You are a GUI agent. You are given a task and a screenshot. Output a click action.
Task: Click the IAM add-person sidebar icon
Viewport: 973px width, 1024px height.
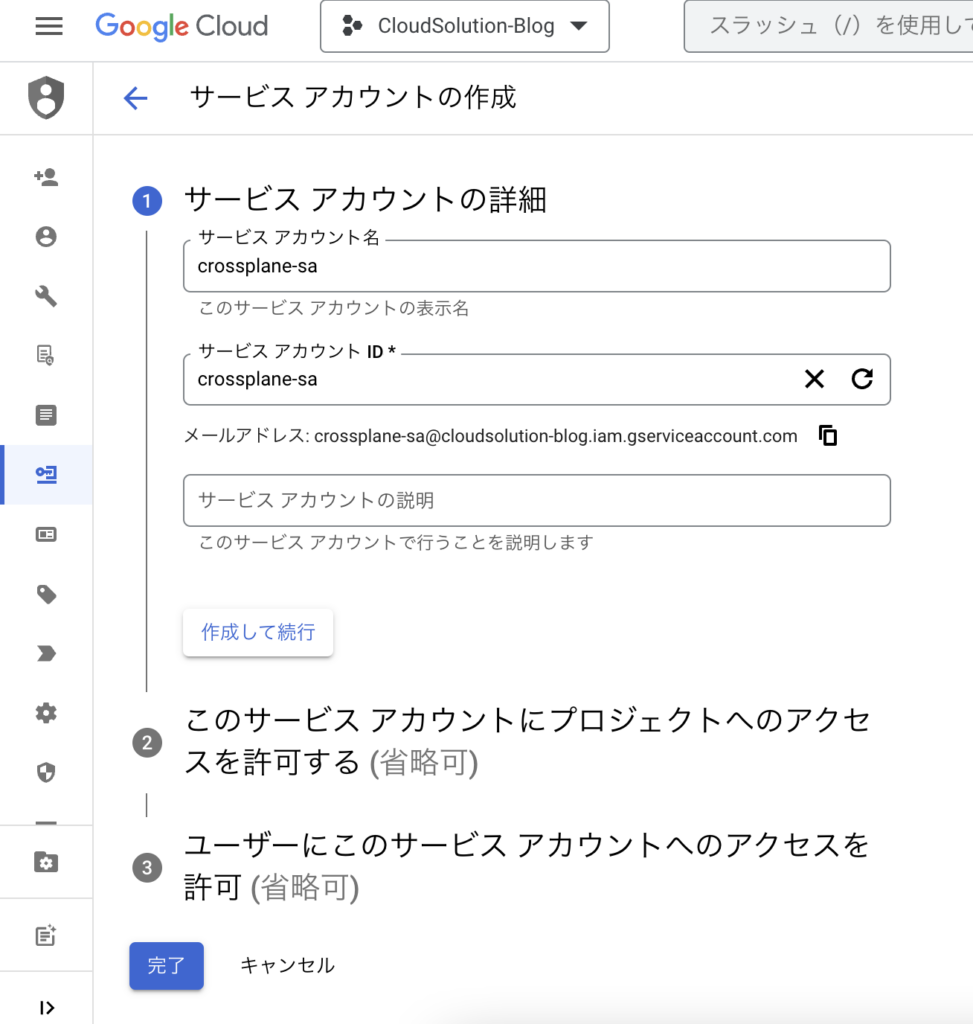(x=46, y=177)
